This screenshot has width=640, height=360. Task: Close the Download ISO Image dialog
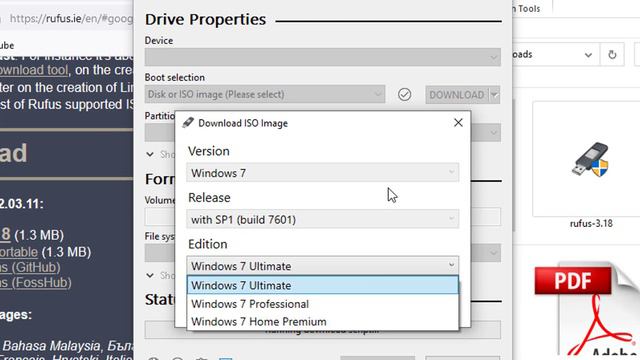[458, 122]
